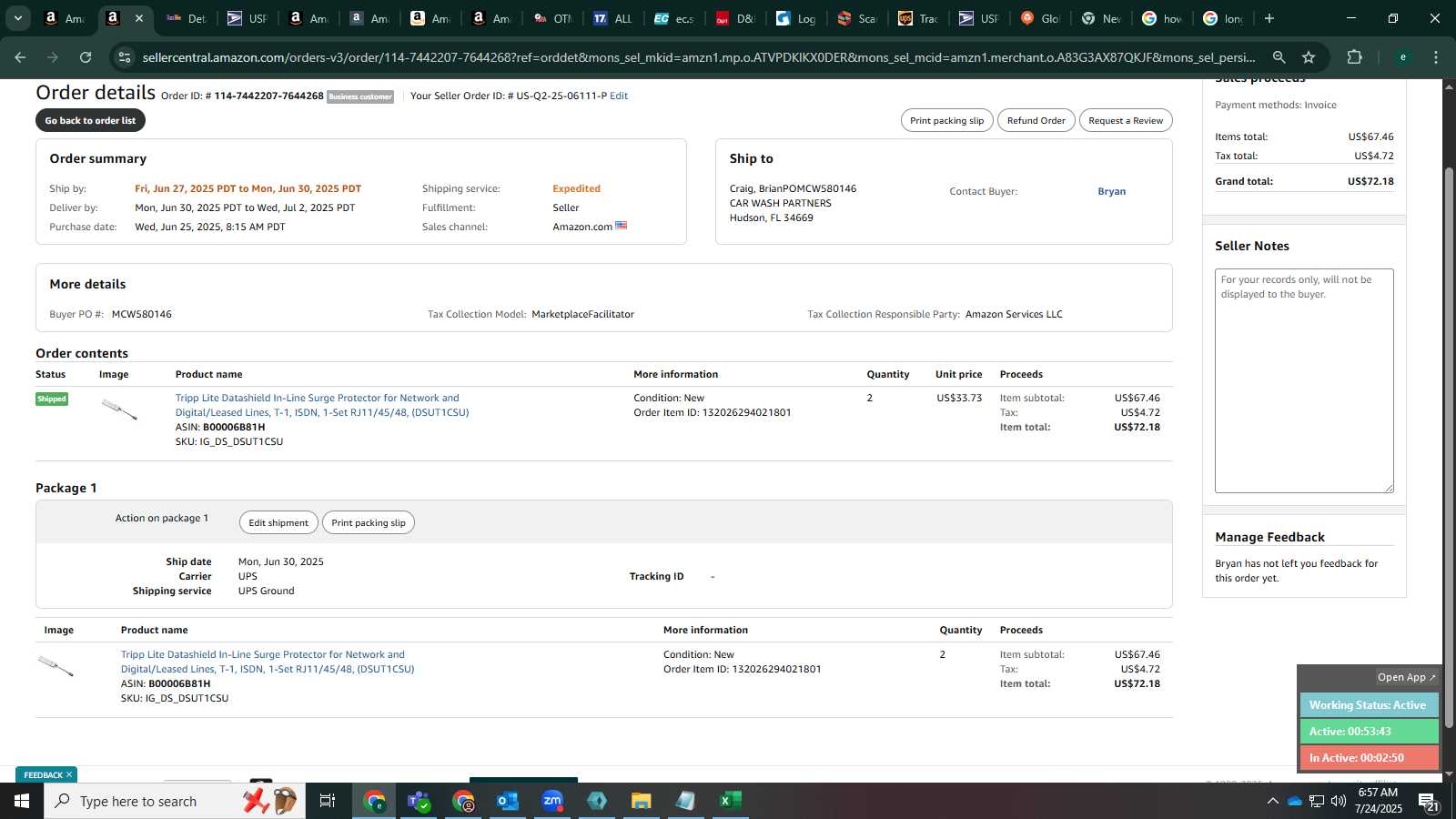Switch to the Log tab
Image resolution: width=1456 pixels, height=819 pixels.
click(x=795, y=18)
